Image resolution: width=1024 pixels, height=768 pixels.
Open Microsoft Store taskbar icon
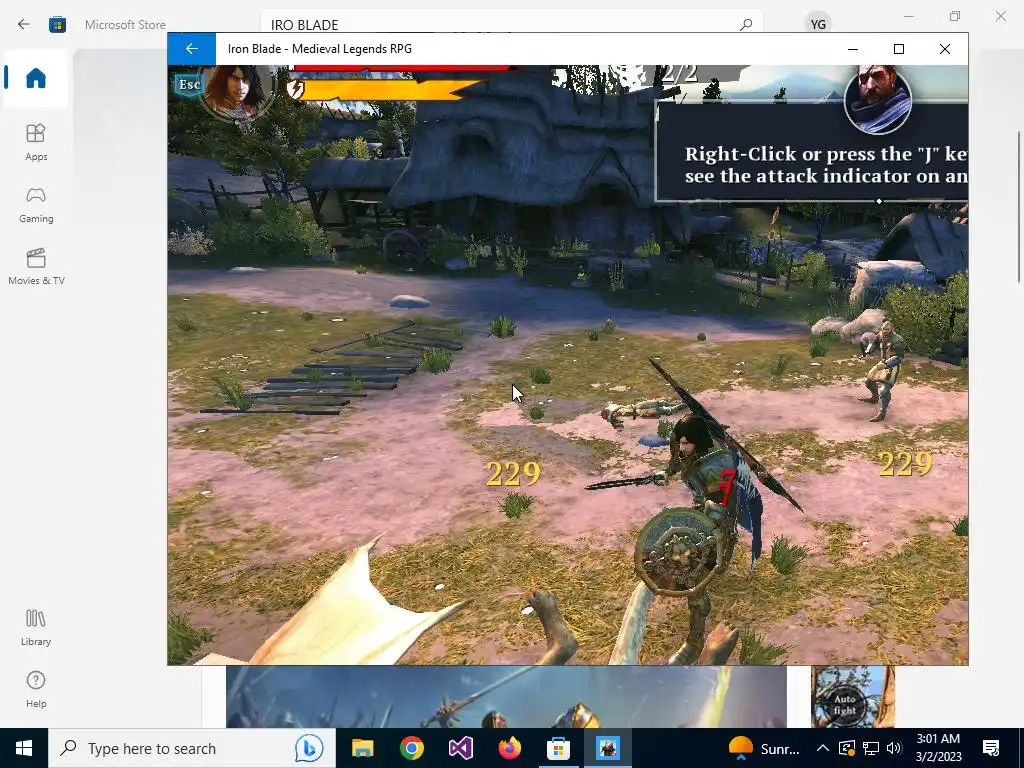click(x=558, y=748)
